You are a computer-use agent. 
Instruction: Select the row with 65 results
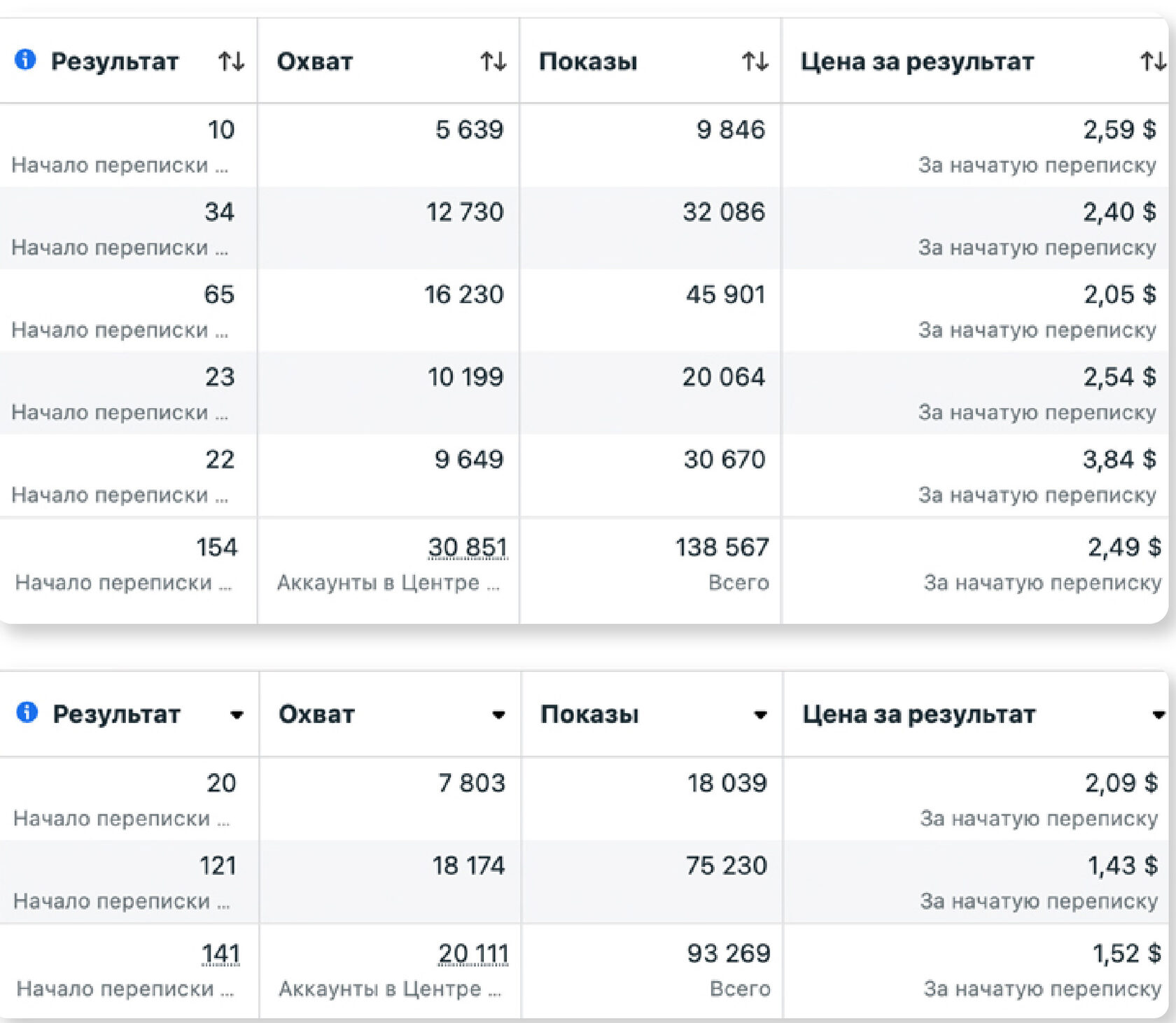584,311
